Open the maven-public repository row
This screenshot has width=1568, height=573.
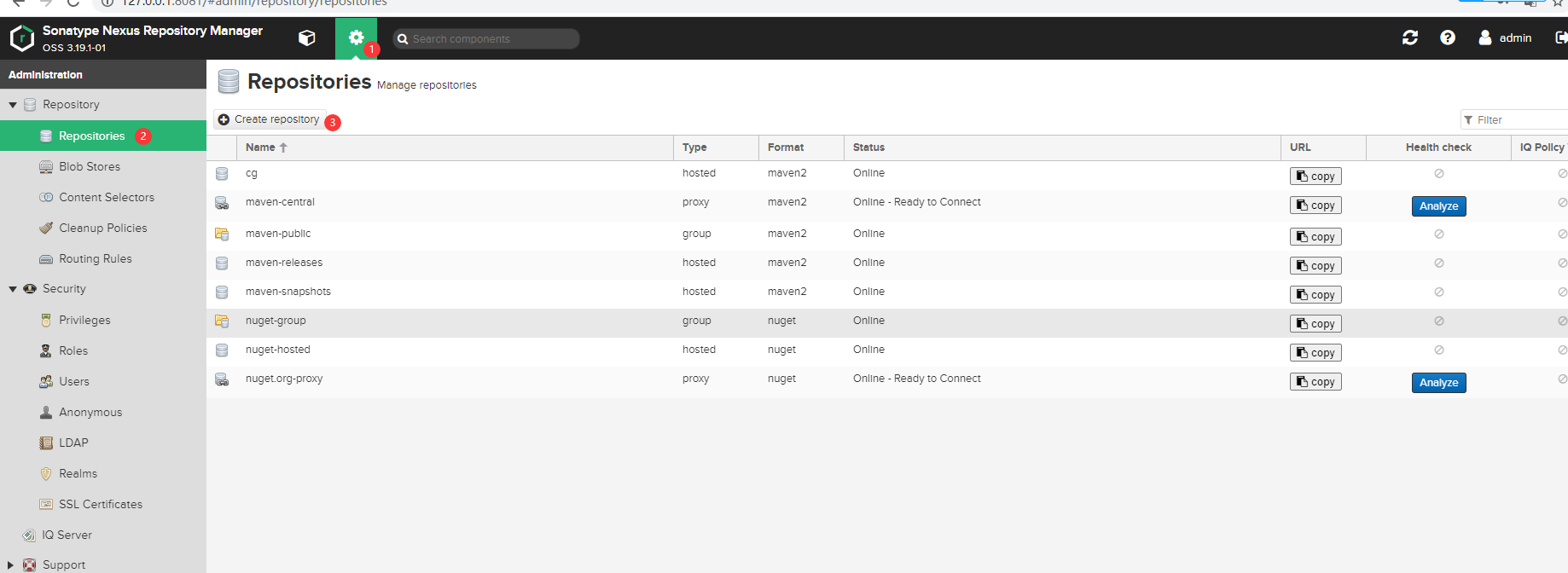887,234
